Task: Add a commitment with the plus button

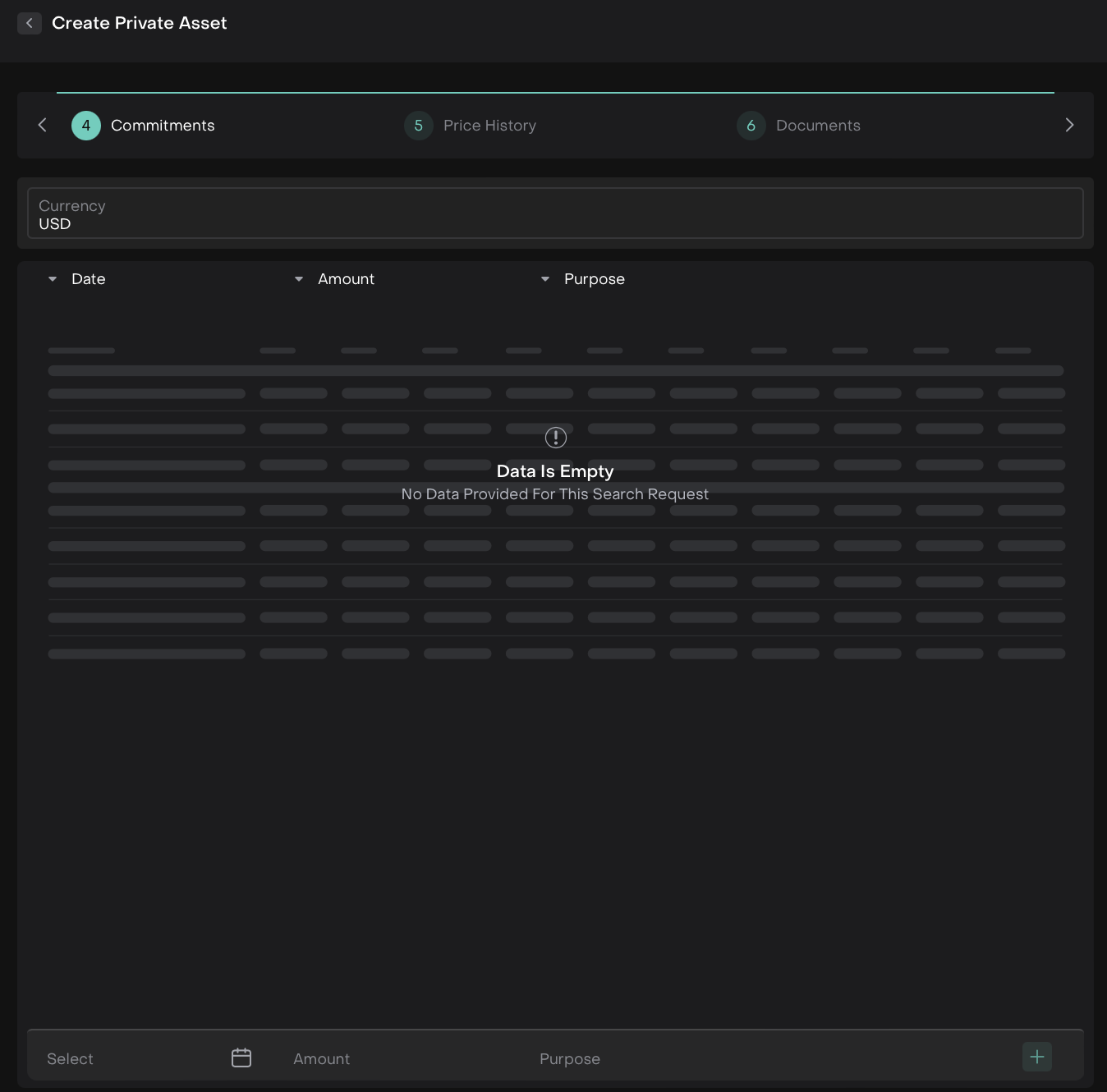Action: (x=1036, y=1057)
